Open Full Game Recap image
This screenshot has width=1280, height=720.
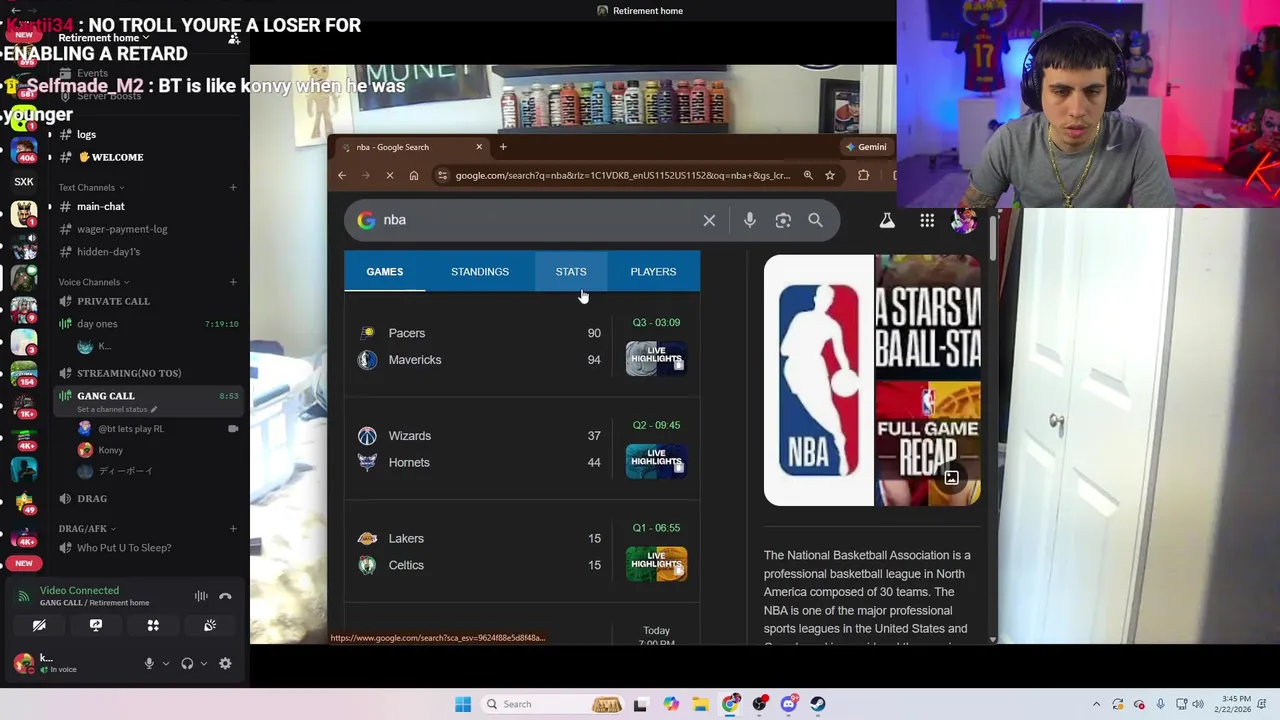point(929,443)
